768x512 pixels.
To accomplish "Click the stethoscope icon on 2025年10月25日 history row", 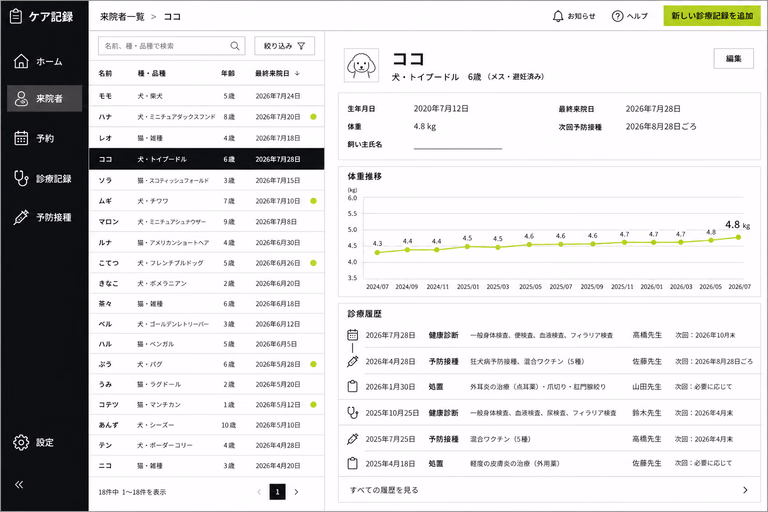I will point(353,413).
